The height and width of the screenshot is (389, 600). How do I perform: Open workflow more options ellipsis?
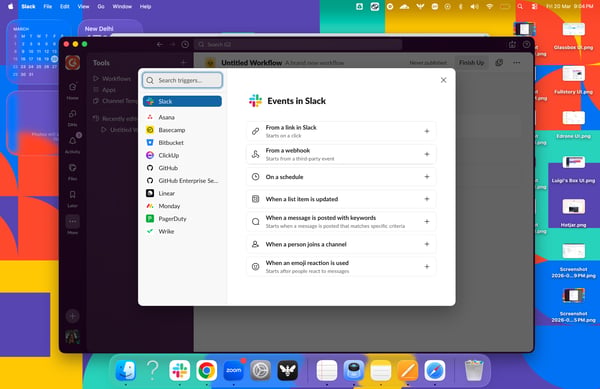(517, 62)
